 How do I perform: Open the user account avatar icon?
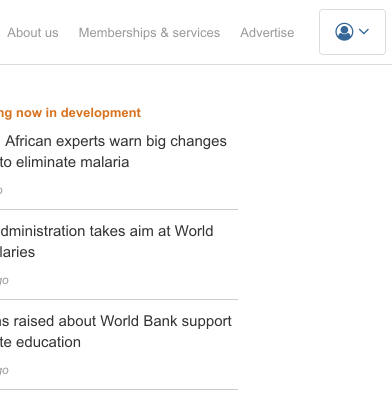[x=344, y=32]
